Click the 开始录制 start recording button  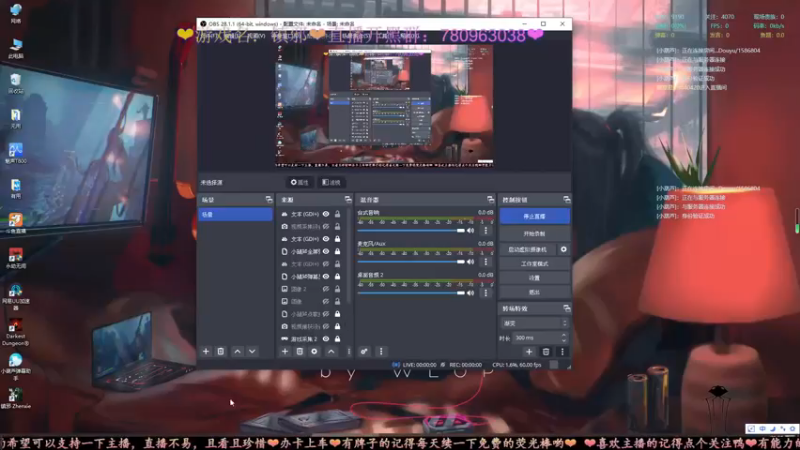pyautogui.click(x=535, y=234)
